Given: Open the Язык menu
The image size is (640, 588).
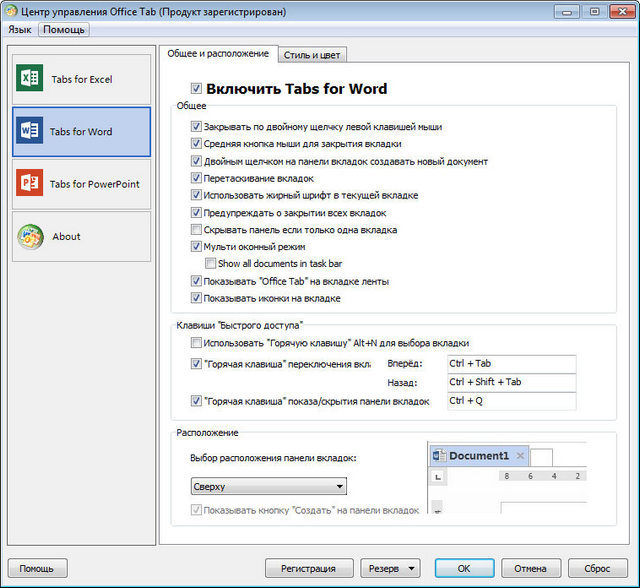Looking at the screenshot, I should pos(20,30).
